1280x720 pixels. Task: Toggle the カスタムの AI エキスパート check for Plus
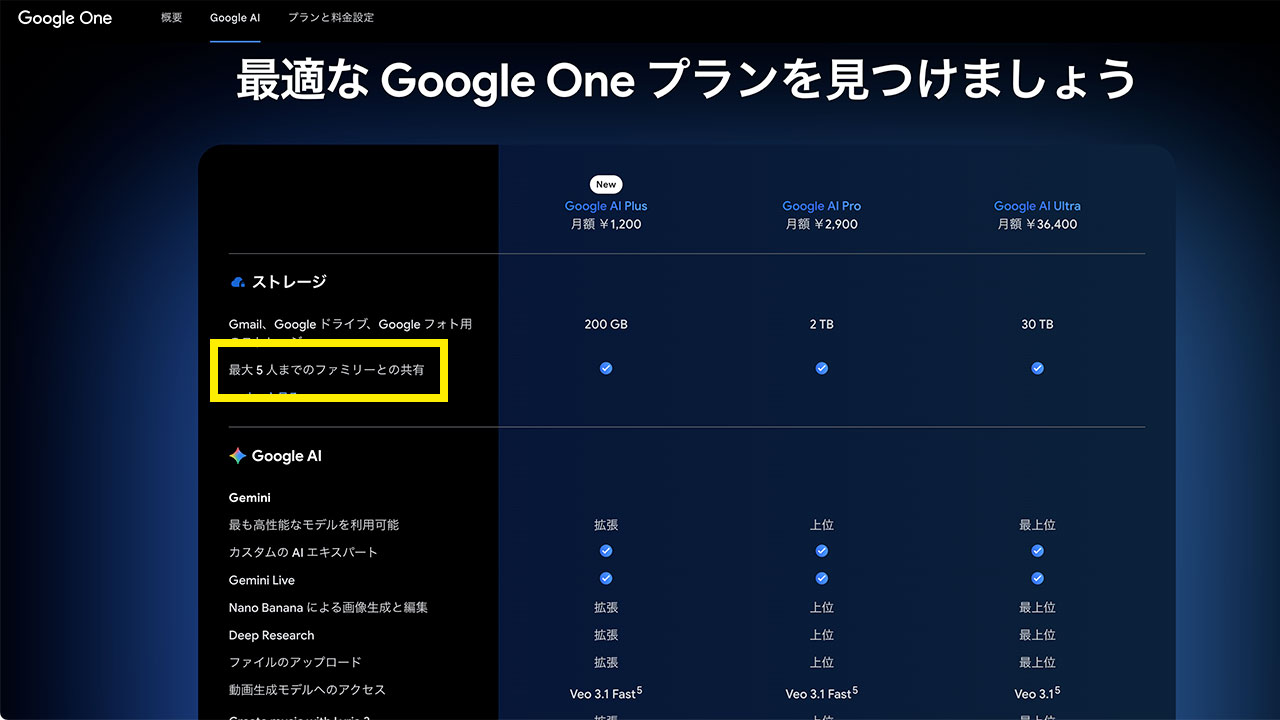[606, 551]
